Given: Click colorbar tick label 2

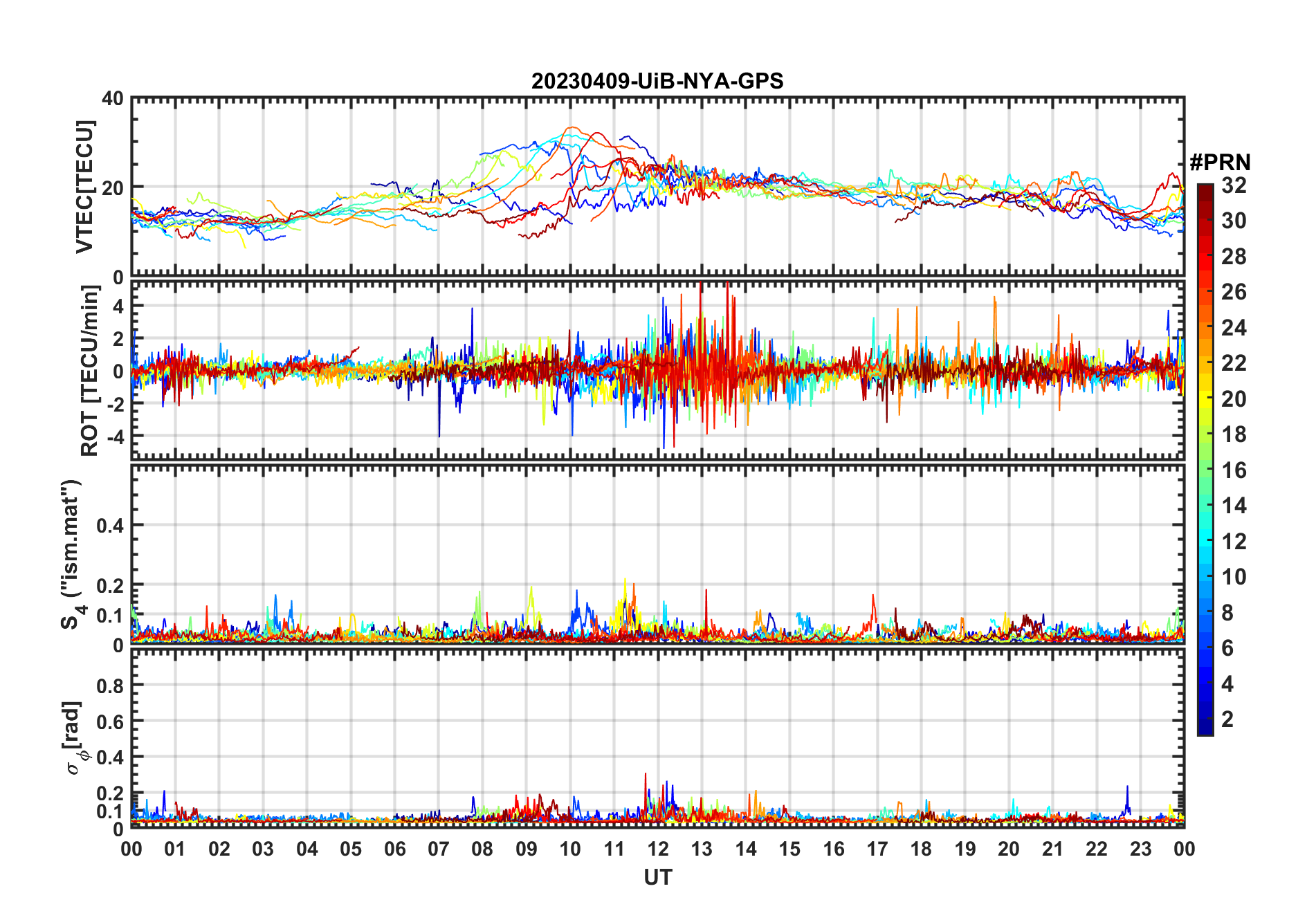Looking at the screenshot, I should pyautogui.click(x=1227, y=719).
